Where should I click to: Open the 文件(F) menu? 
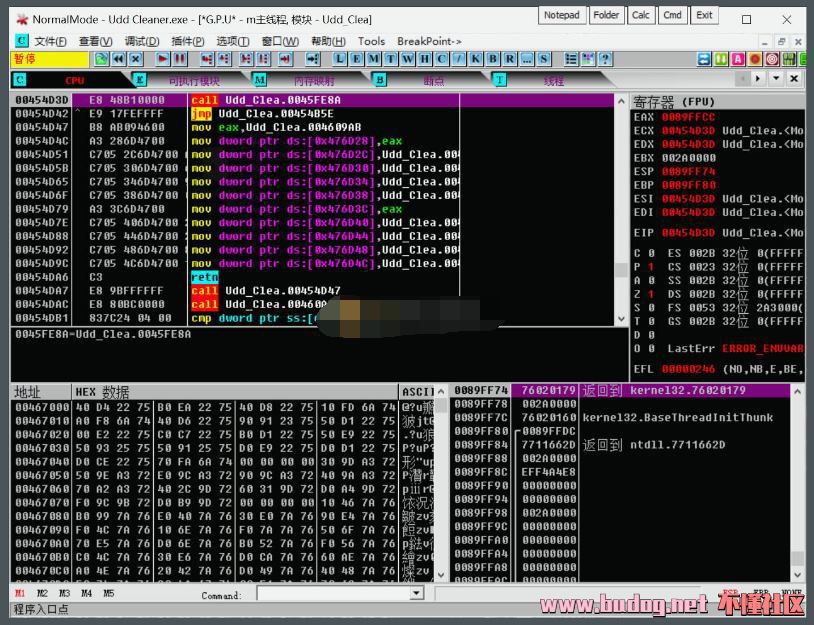pos(50,41)
